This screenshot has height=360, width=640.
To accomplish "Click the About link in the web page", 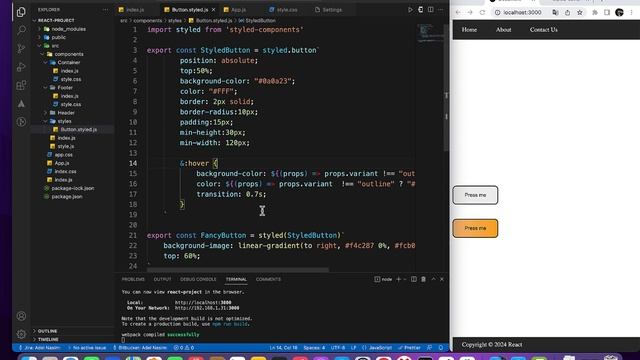I will [504, 29].
